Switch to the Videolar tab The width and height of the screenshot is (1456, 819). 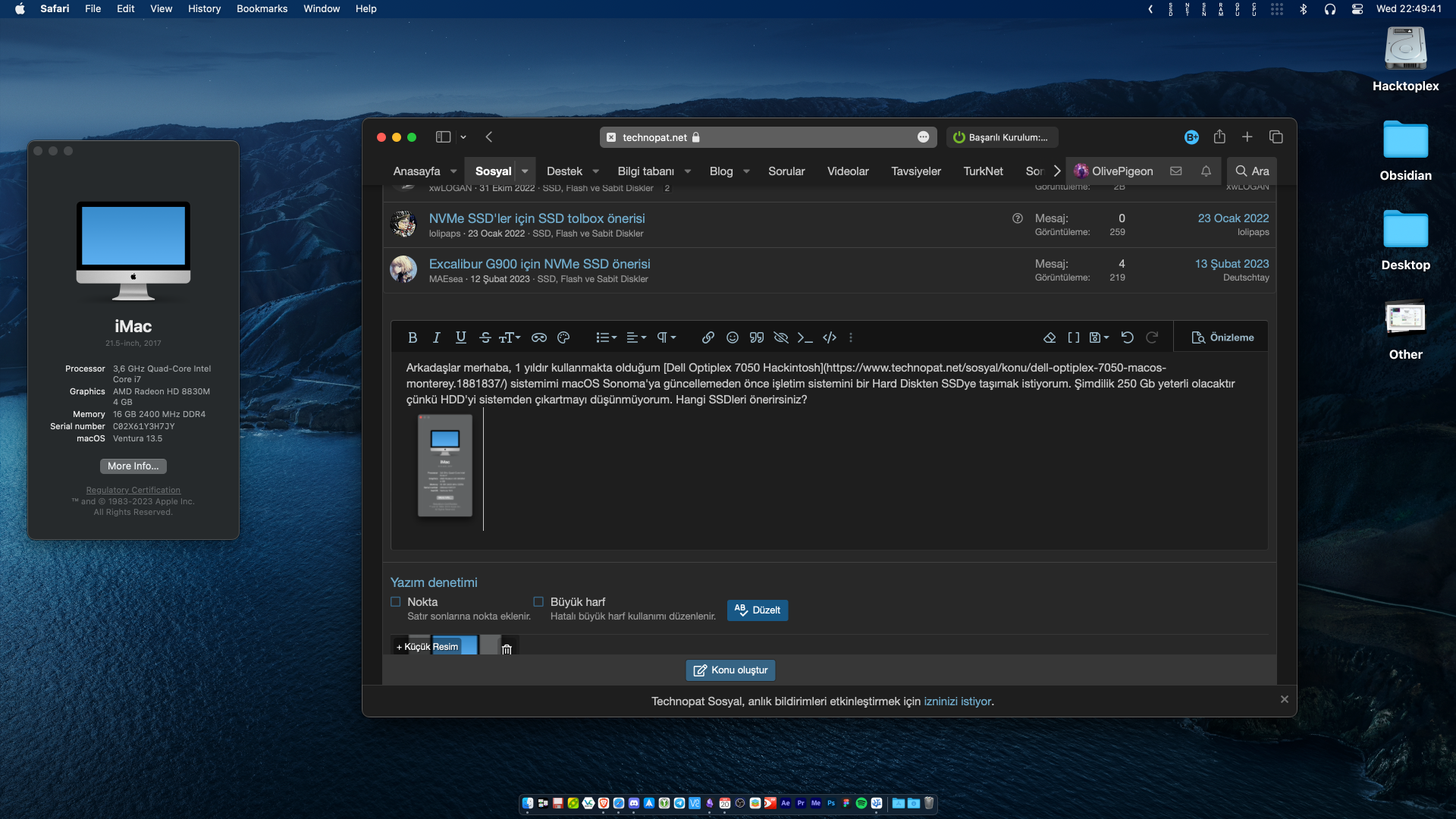(x=847, y=171)
